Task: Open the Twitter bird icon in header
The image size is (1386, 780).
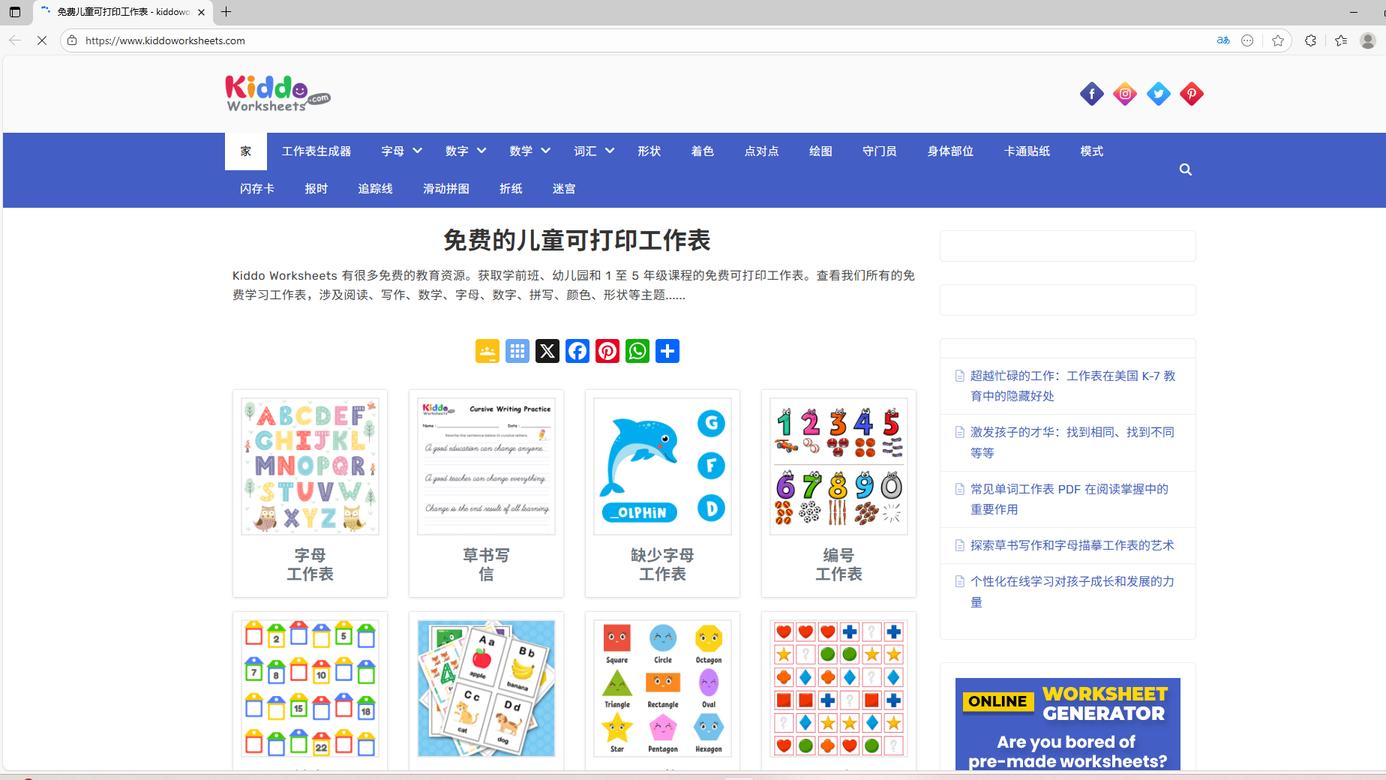Action: [1158, 94]
